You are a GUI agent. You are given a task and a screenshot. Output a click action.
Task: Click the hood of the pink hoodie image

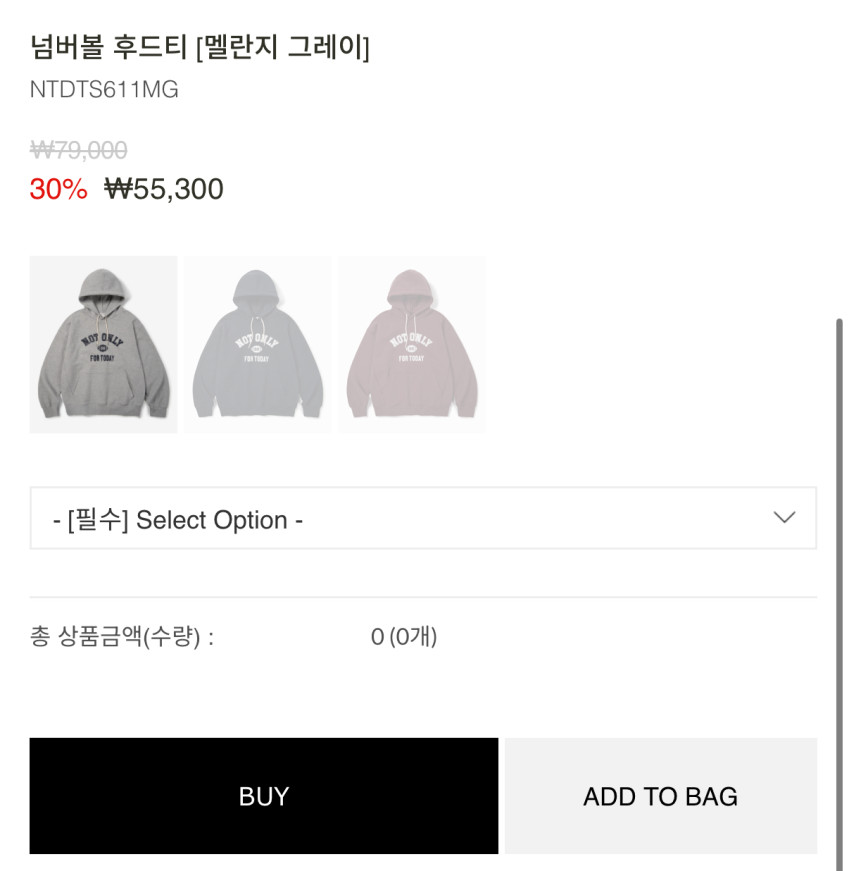click(411, 288)
